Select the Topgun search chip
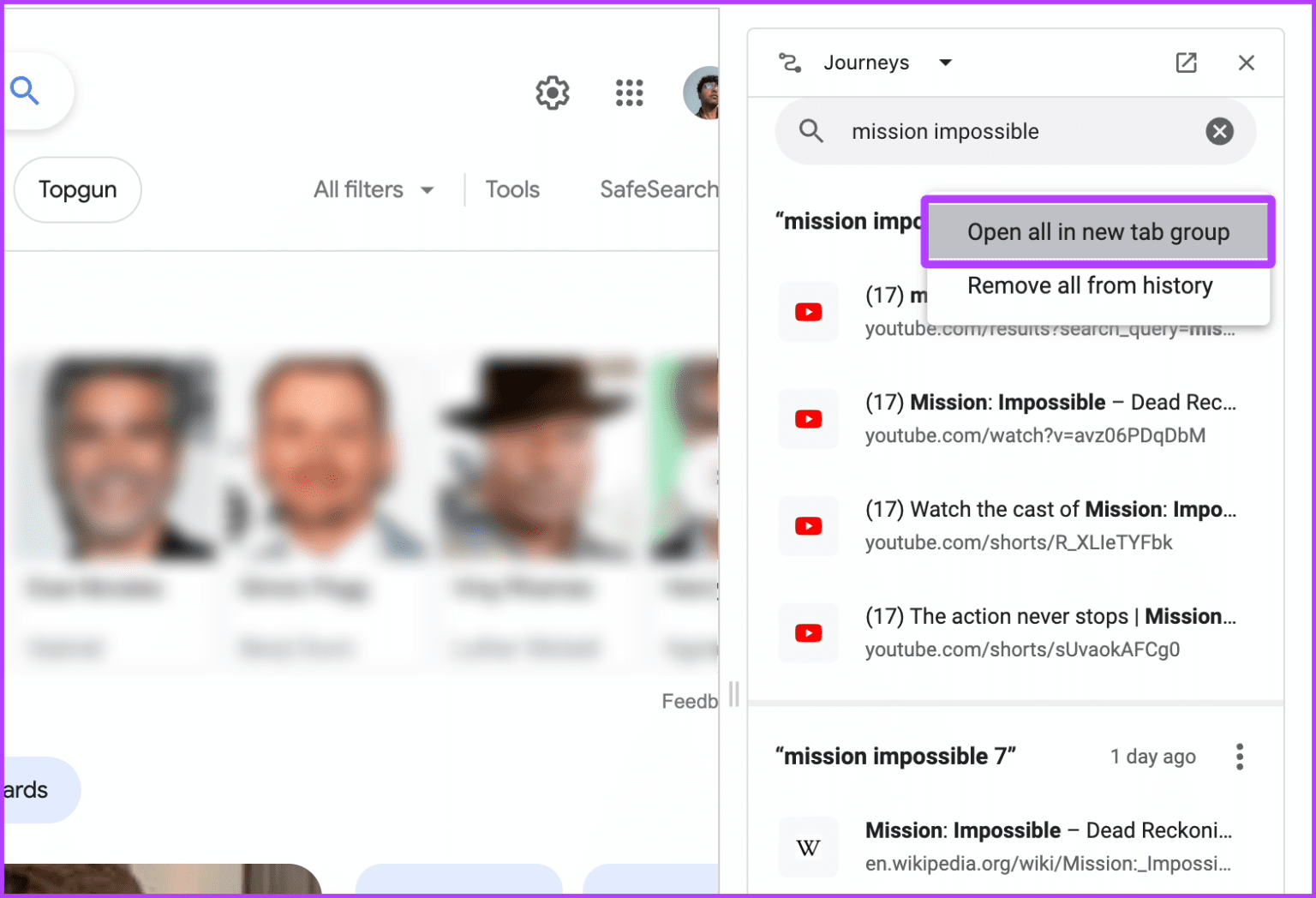The width and height of the screenshot is (1316, 898). click(x=78, y=189)
